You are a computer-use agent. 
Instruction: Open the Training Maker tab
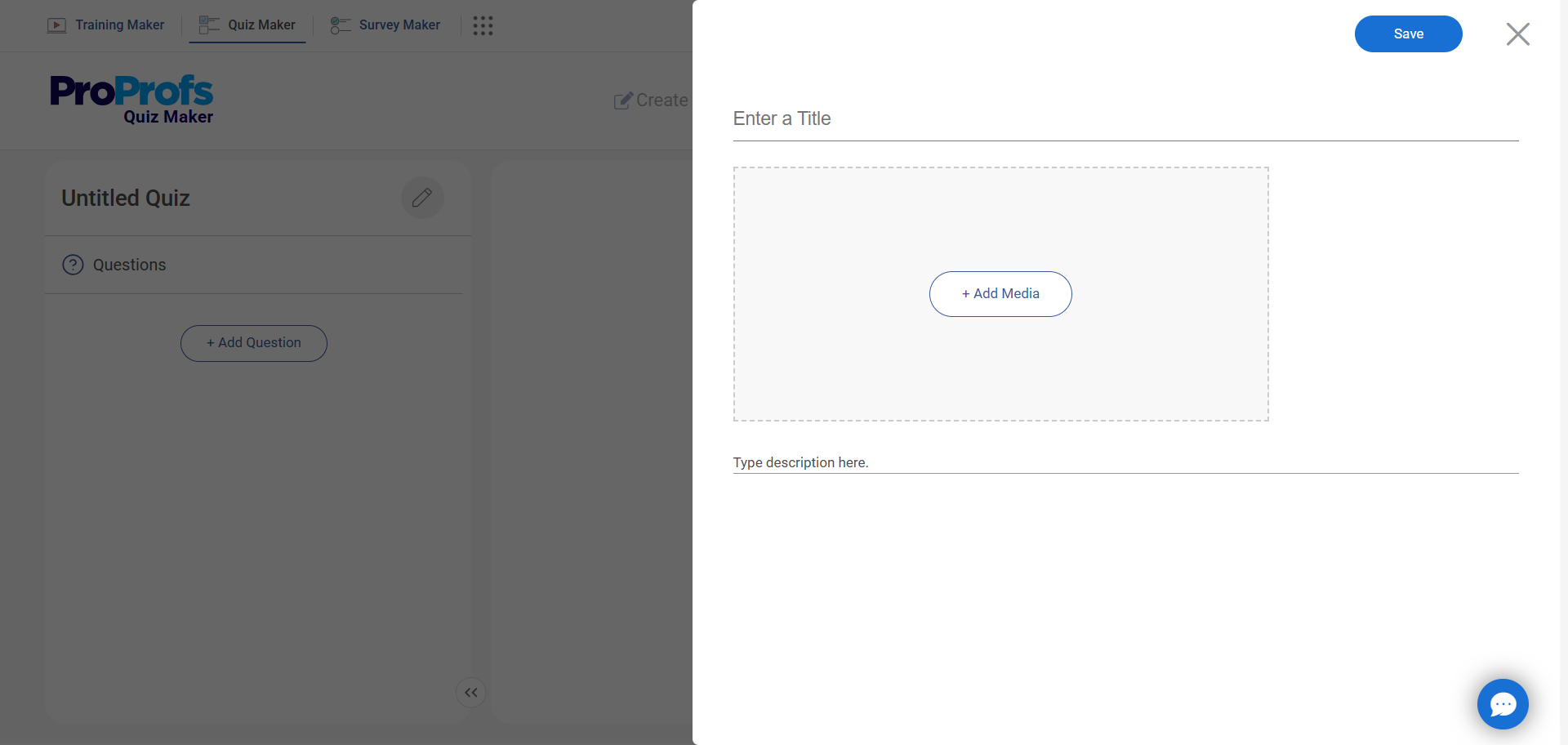(x=106, y=25)
